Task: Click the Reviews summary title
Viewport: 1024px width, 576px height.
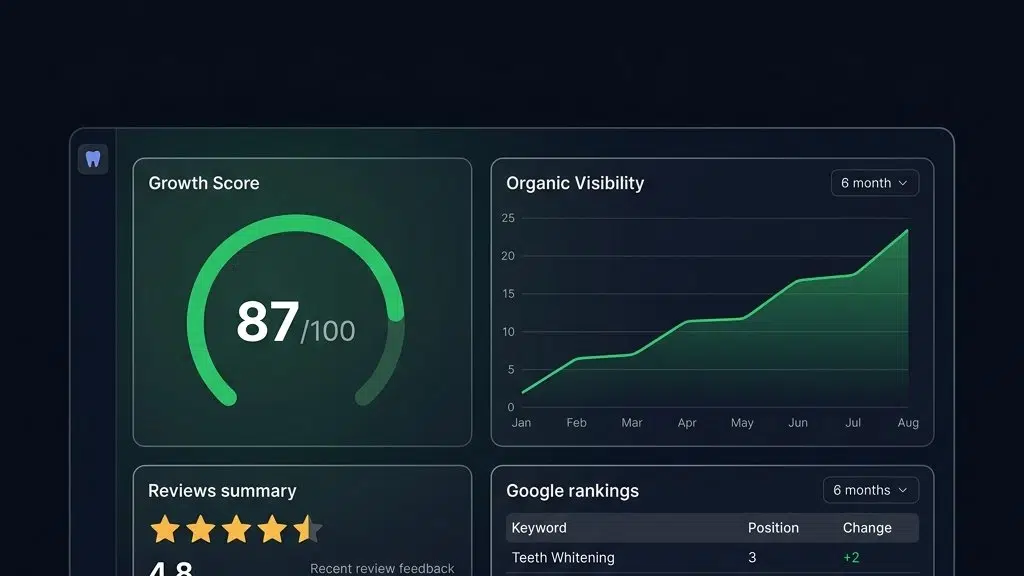Action: click(x=222, y=490)
